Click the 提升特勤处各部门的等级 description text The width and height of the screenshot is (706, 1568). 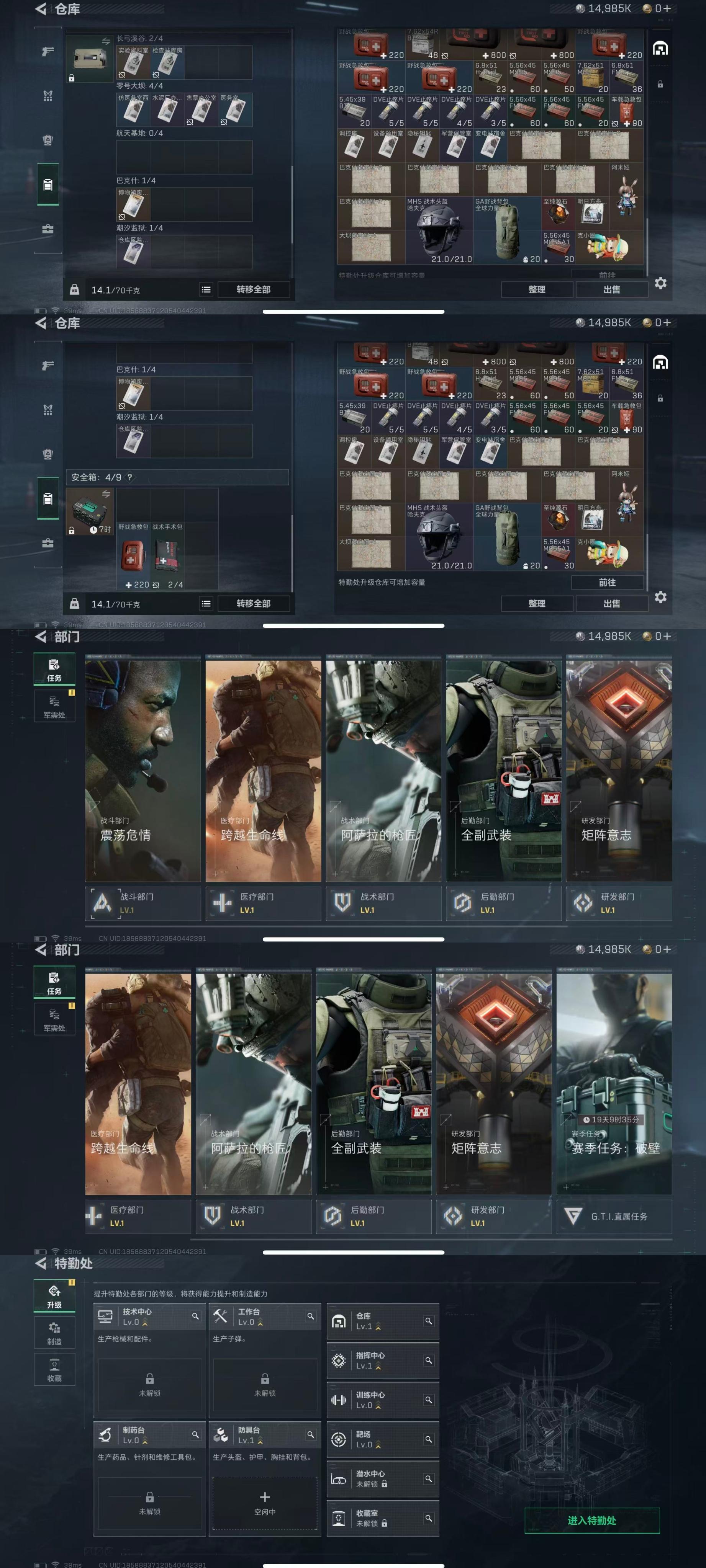coord(180,1294)
